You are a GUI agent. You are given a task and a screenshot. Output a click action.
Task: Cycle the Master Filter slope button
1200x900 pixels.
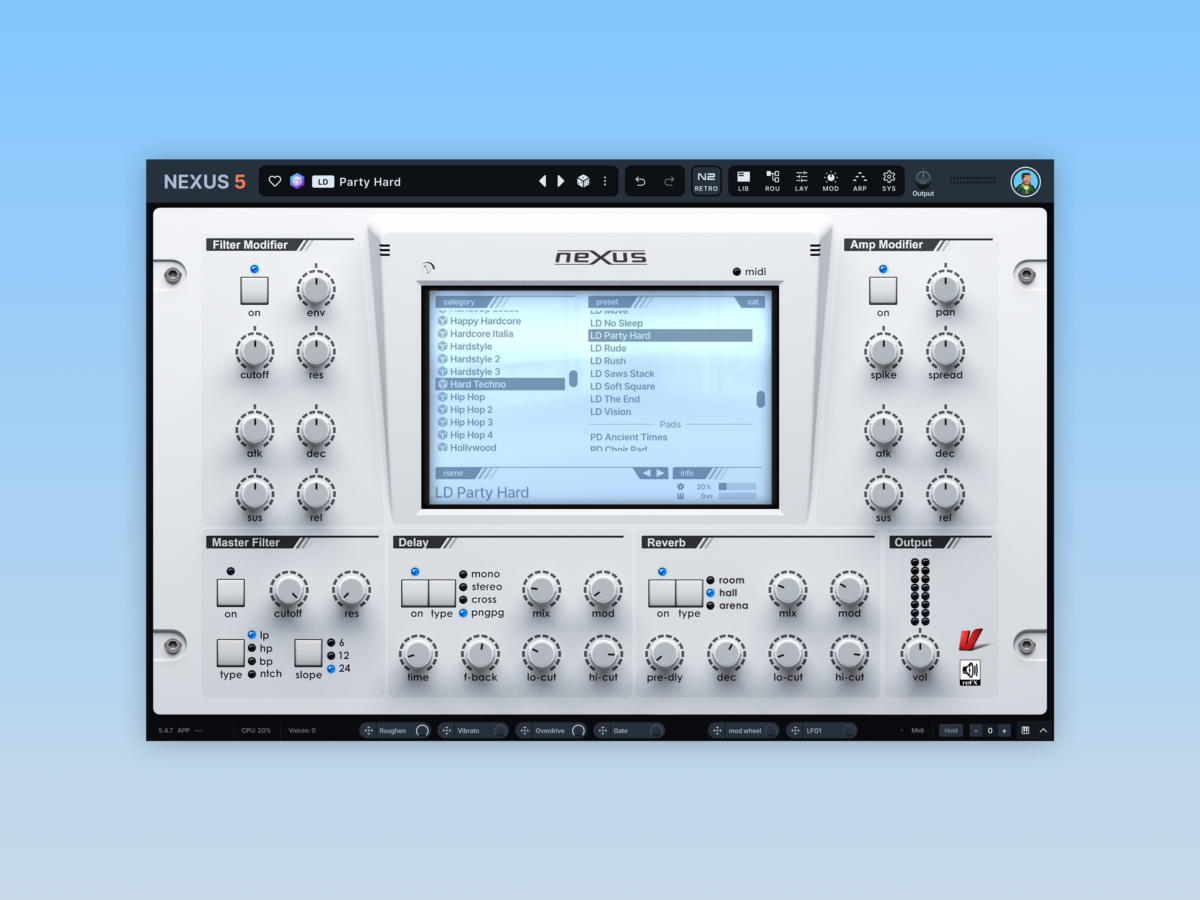308,653
